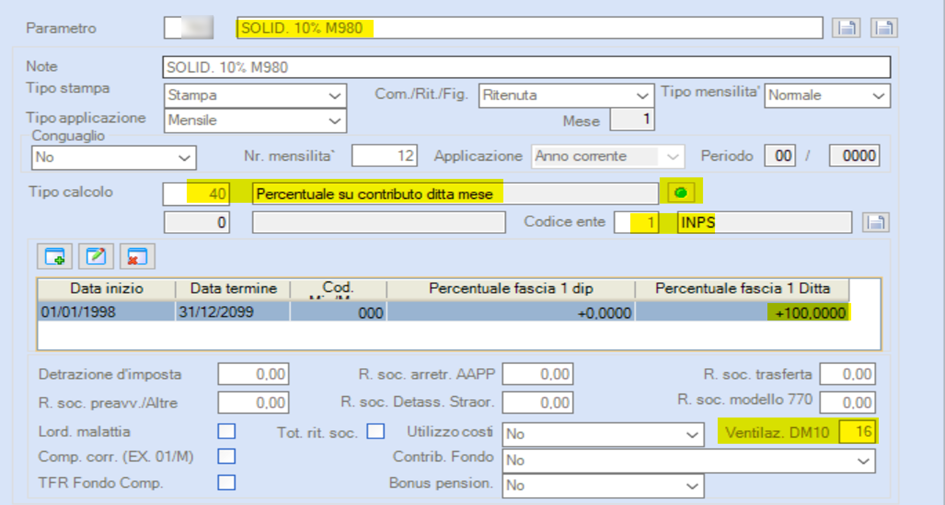
Task: Open the Tipo stampa dropdown
Action: pyautogui.click(x=256, y=95)
